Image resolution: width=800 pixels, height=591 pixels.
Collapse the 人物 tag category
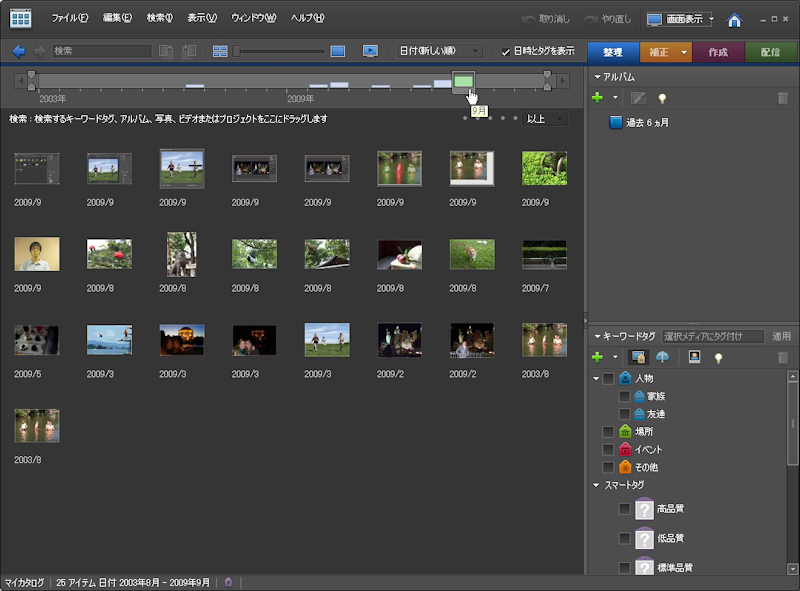click(x=596, y=379)
